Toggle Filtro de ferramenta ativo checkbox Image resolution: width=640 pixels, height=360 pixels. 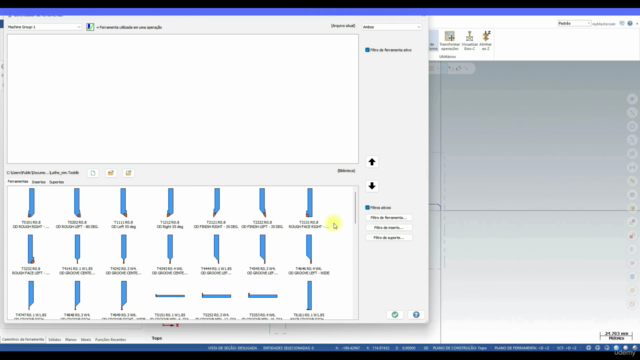367,50
